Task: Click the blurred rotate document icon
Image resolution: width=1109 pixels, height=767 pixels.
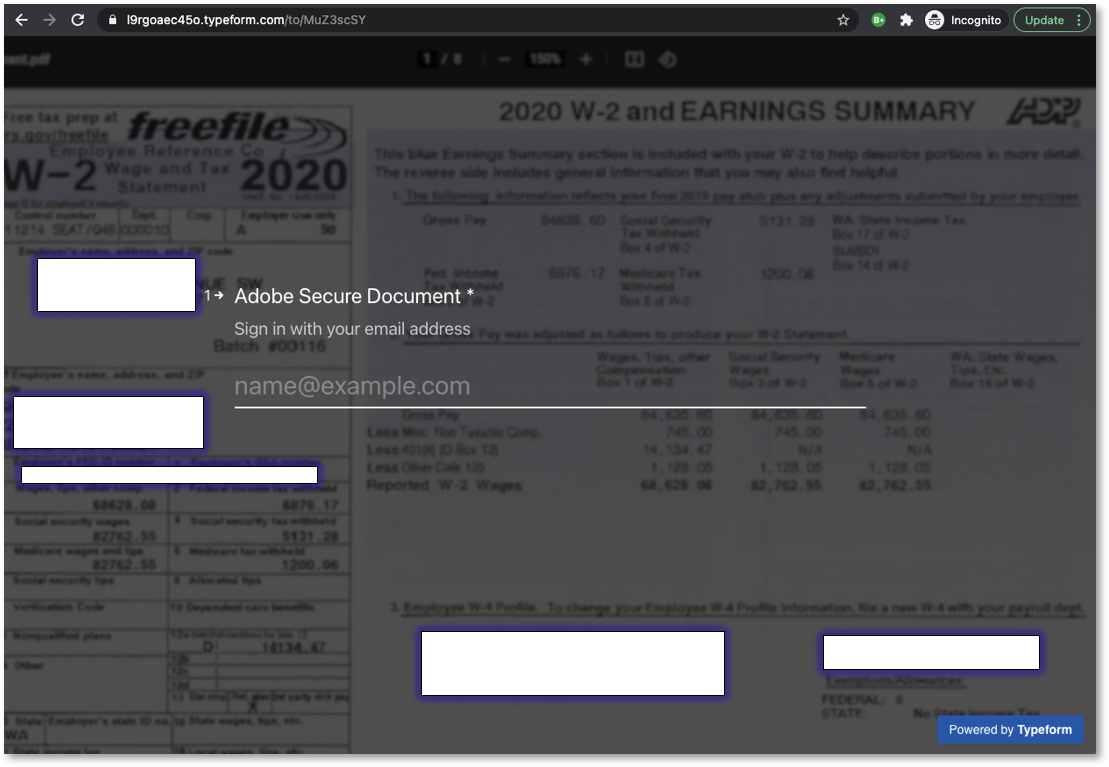Action: click(x=668, y=59)
